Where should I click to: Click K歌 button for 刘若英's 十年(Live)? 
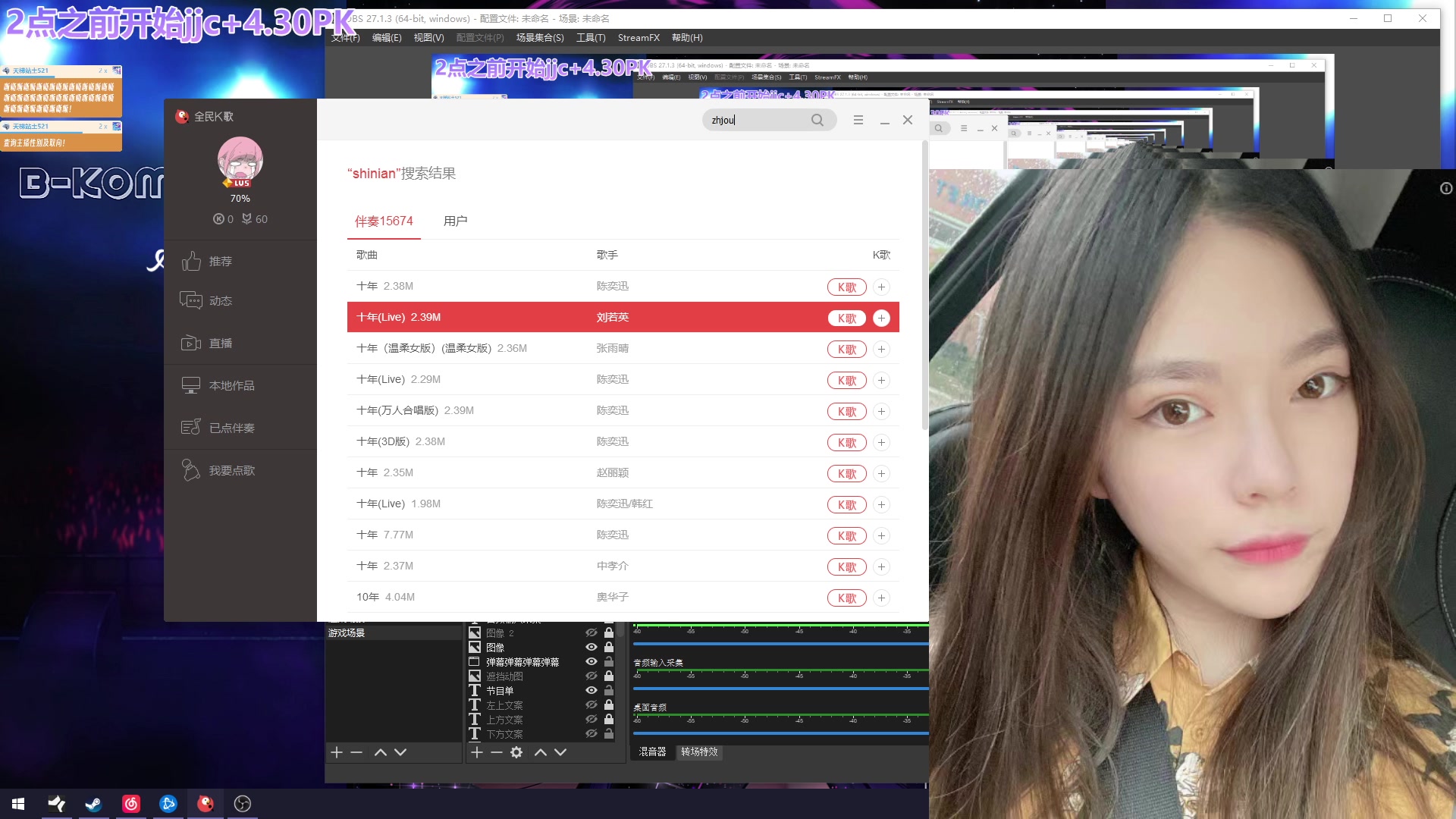(x=846, y=318)
